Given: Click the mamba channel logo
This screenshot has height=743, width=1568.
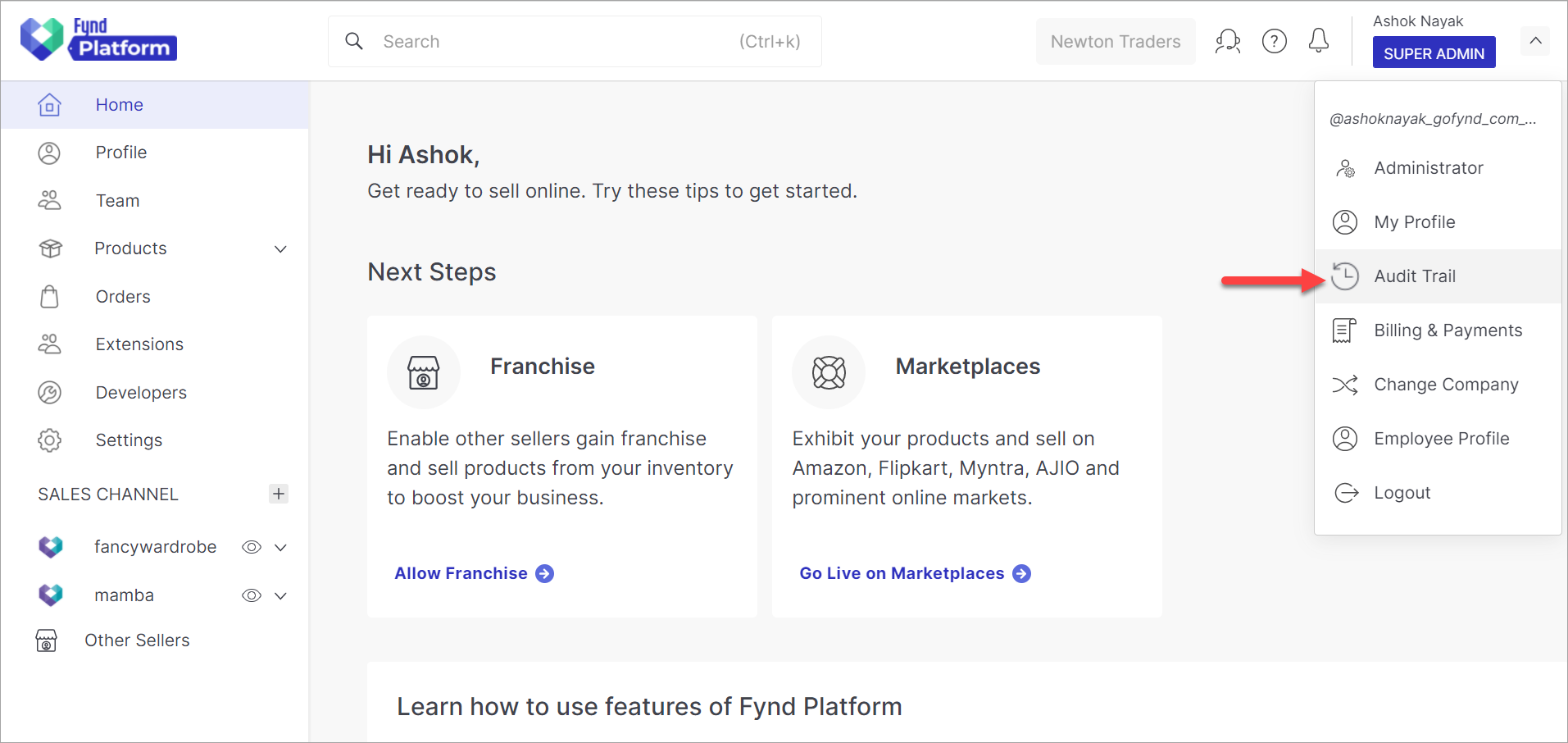Looking at the screenshot, I should (x=51, y=595).
